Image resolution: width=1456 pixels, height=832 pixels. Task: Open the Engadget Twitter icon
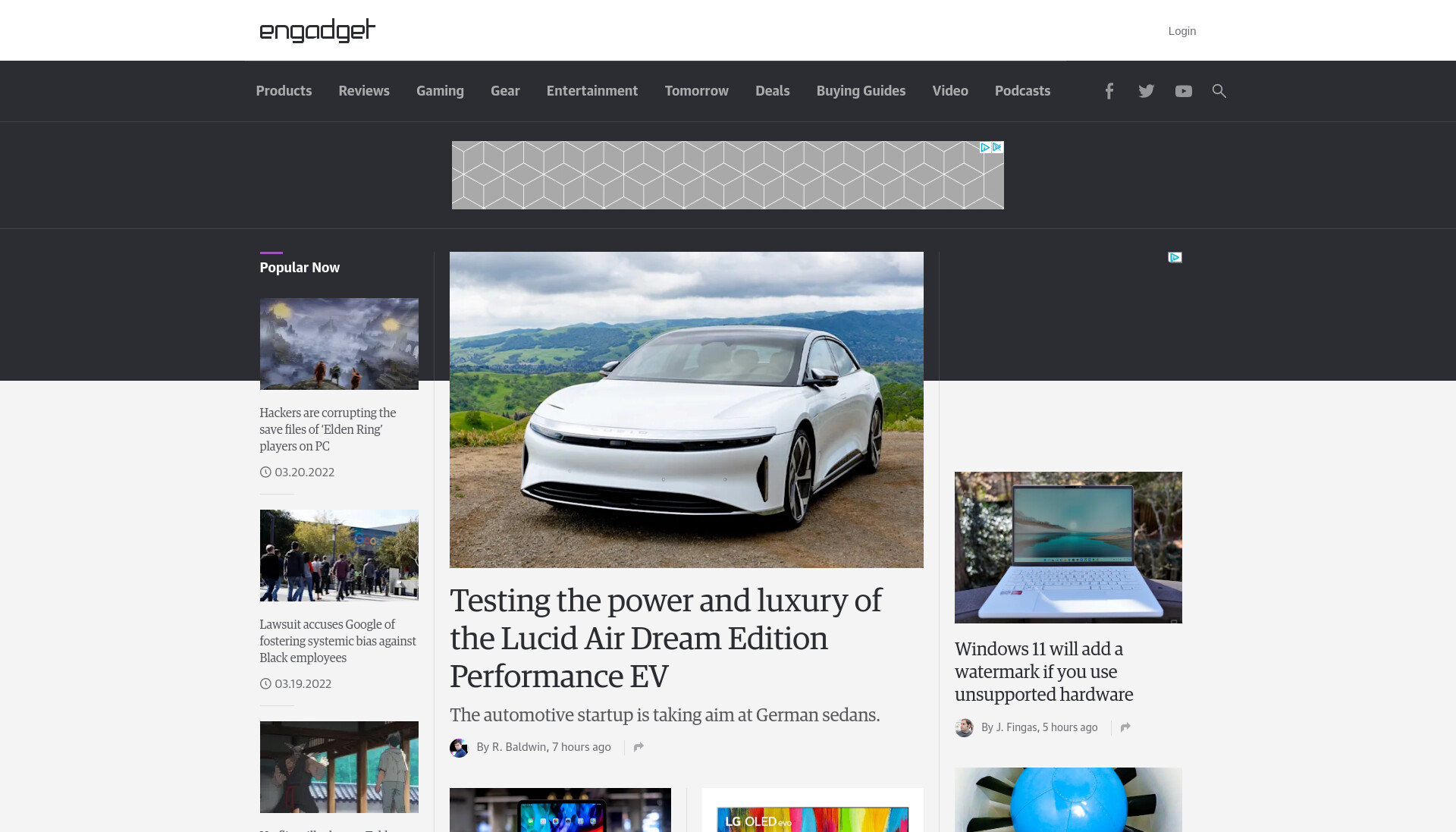pyautogui.click(x=1146, y=91)
